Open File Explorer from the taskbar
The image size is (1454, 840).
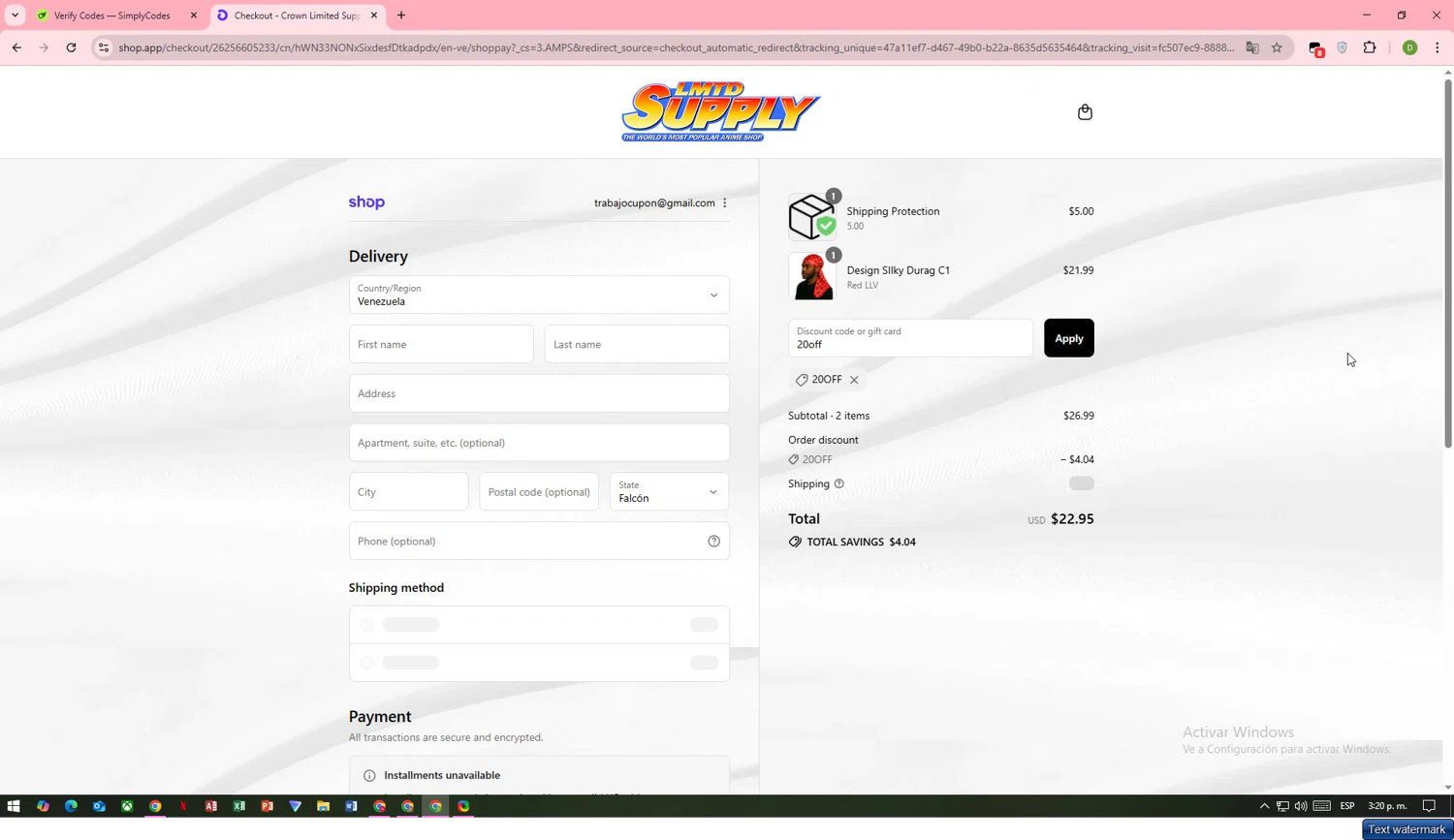[324, 806]
